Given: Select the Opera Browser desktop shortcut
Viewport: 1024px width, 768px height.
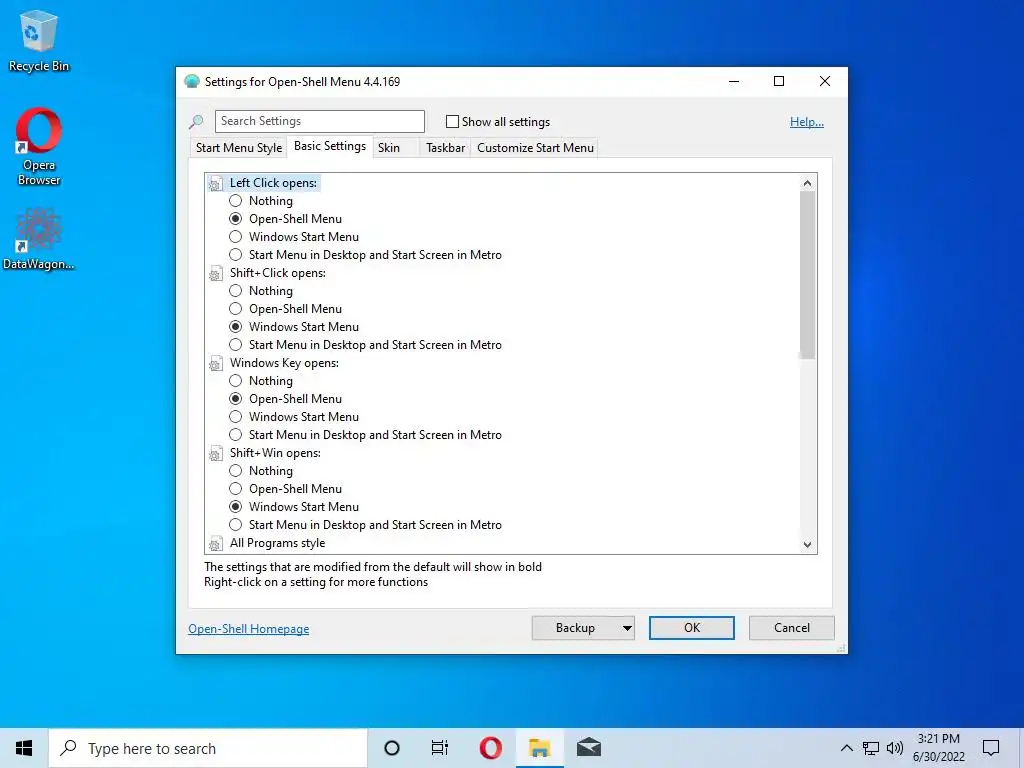Looking at the screenshot, I should coord(39,147).
